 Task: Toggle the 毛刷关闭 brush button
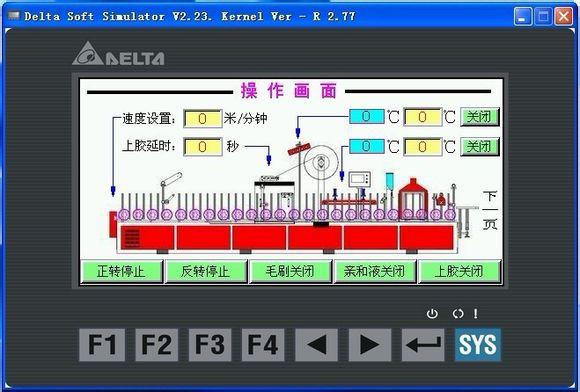(290, 271)
